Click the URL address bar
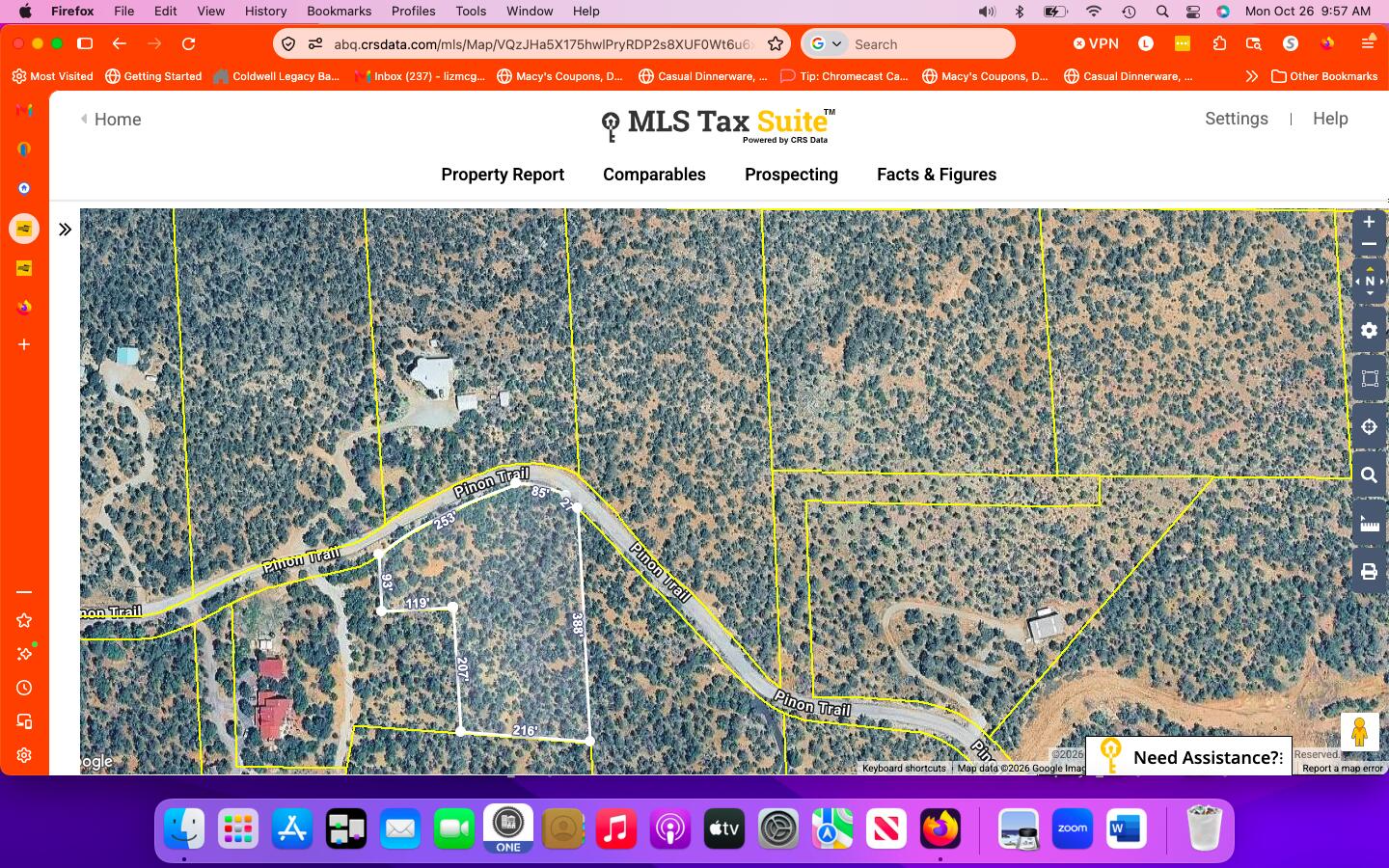 543,44
